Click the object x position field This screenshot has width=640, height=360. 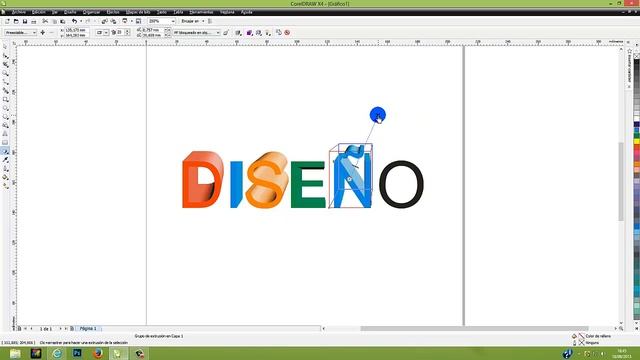(x=77, y=30)
